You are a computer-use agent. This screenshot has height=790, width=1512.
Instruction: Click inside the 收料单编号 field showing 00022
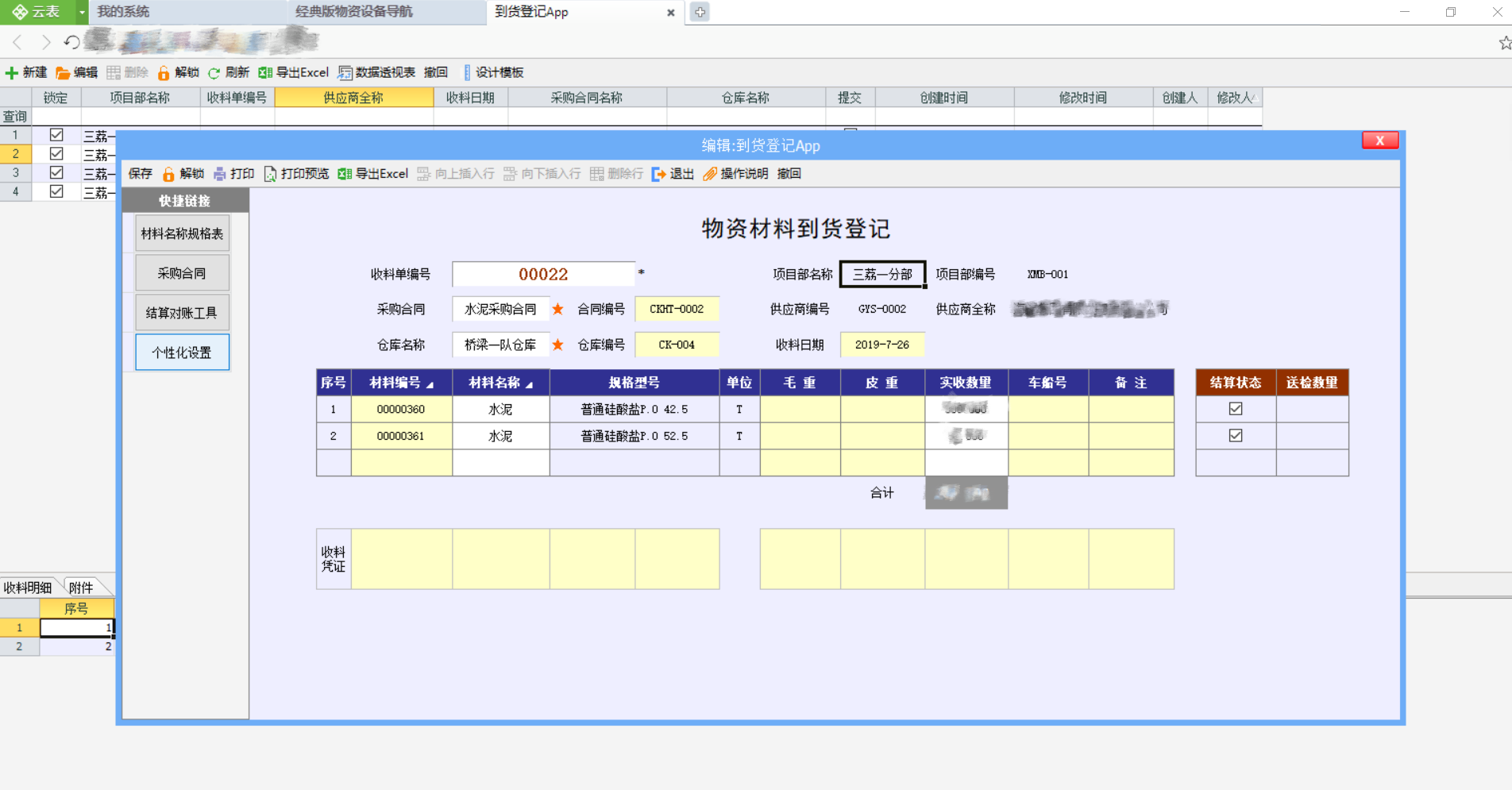[543, 274]
